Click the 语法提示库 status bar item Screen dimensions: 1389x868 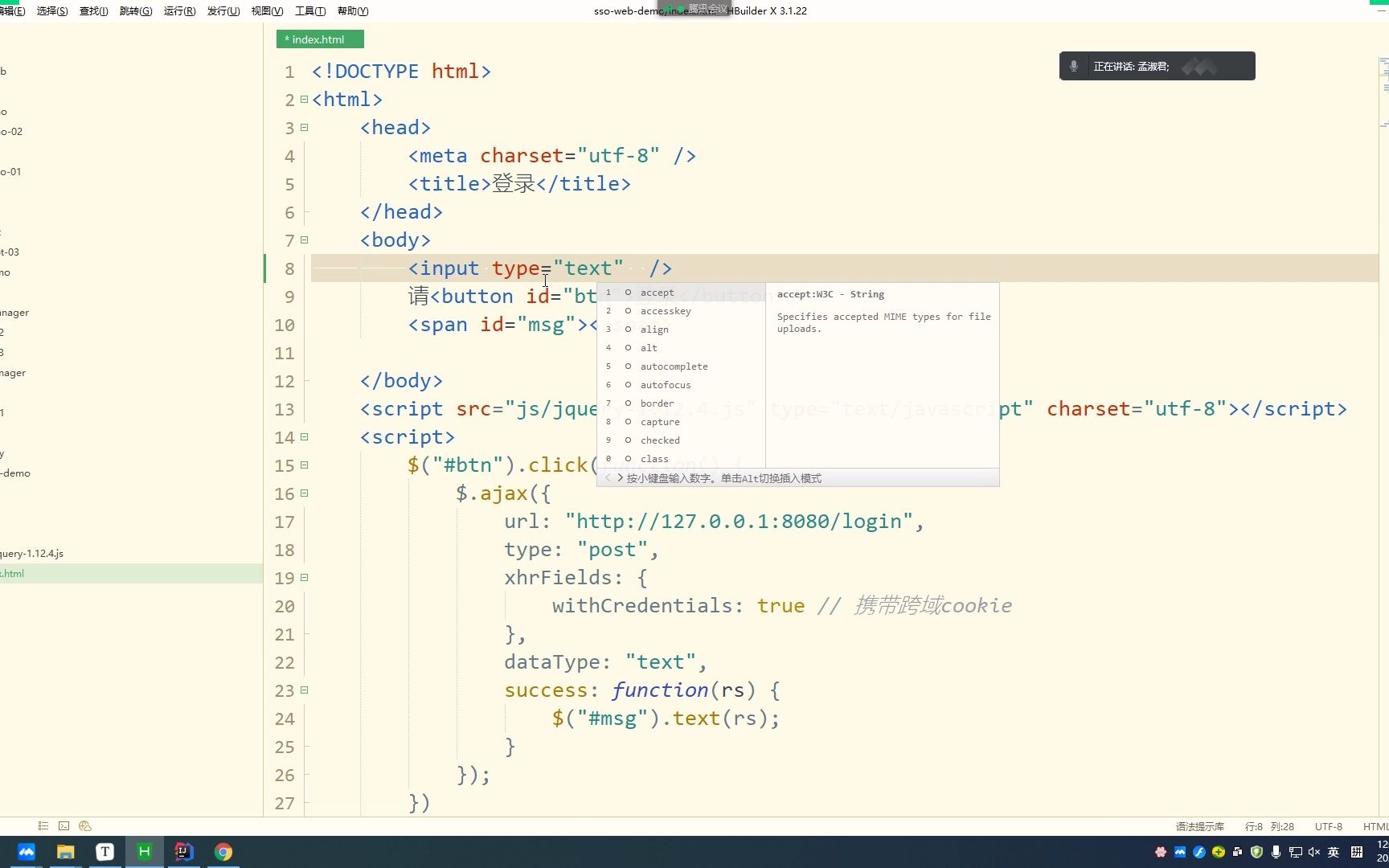click(x=1199, y=826)
